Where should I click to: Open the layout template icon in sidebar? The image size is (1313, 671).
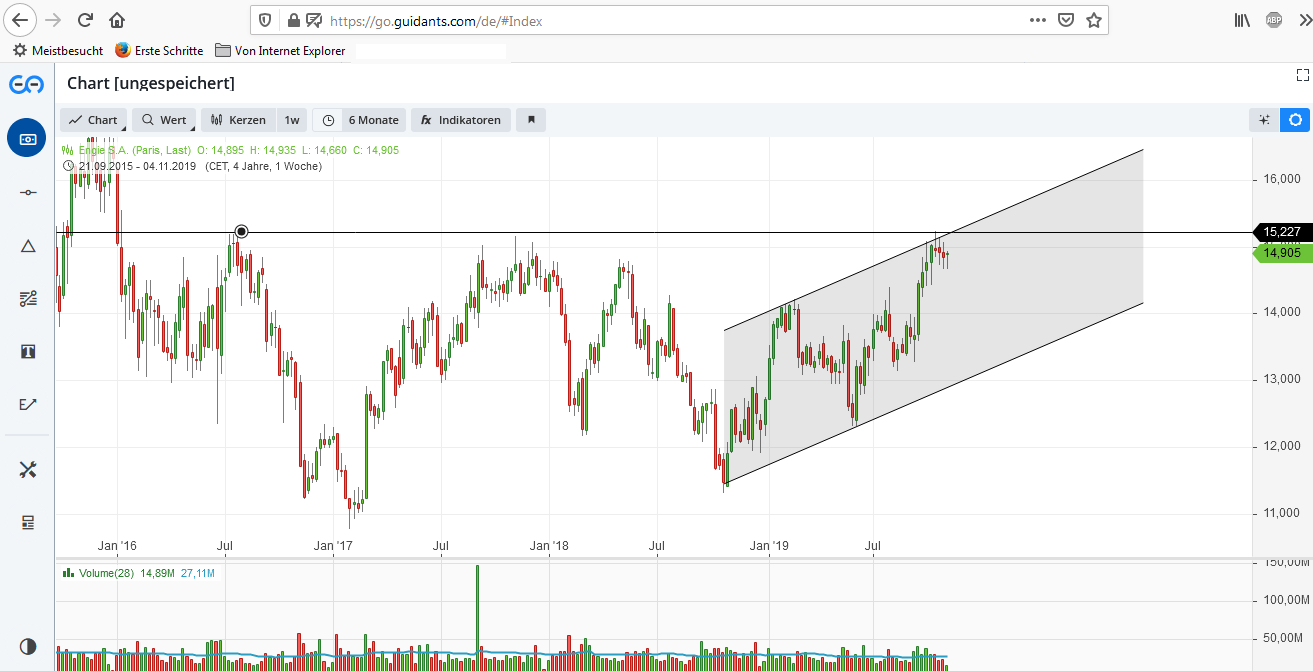[27, 522]
